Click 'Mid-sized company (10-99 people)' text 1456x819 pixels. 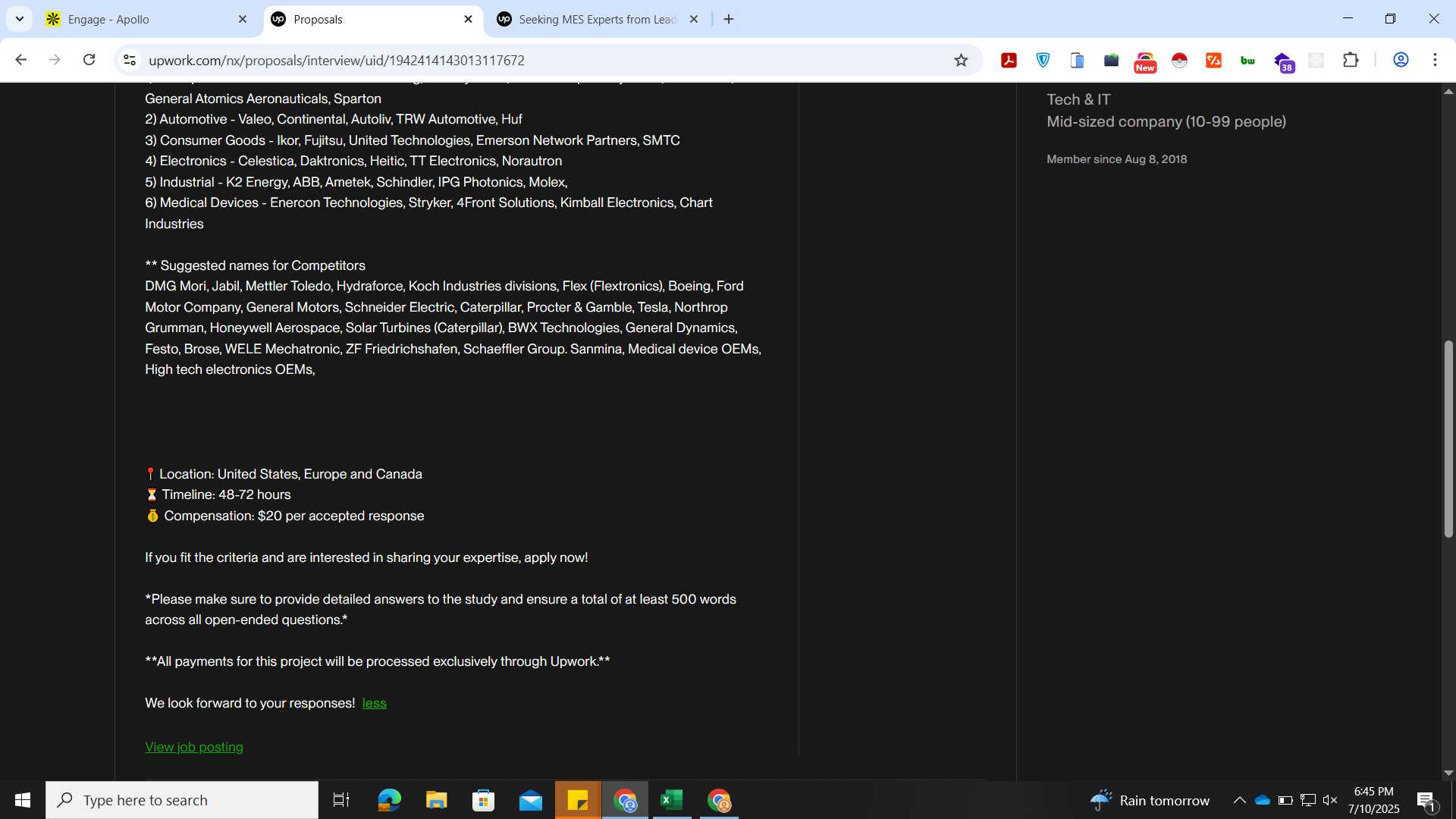tap(1166, 121)
